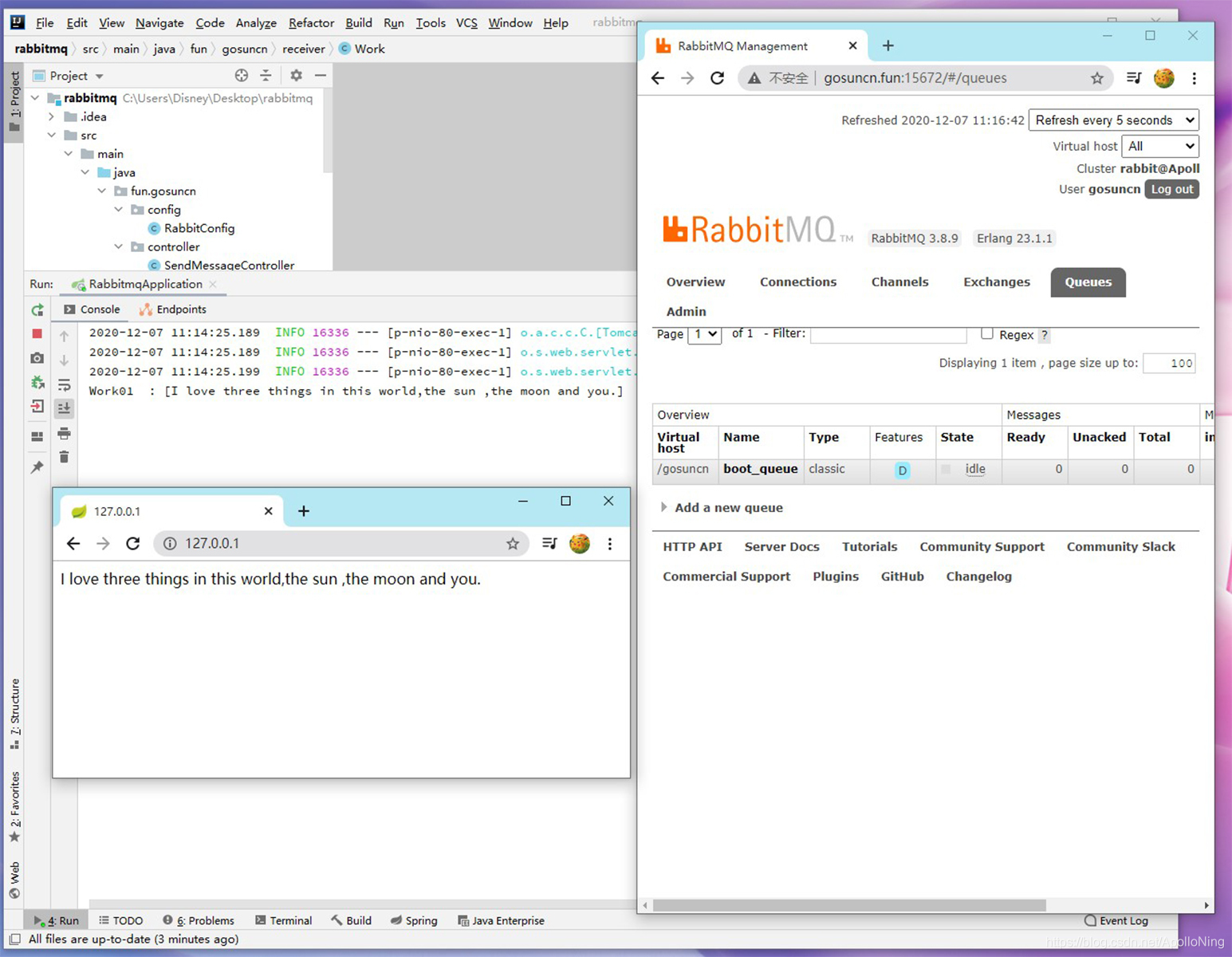The image size is (1232, 957).
Task: Click the soft-wrap icon in console gutter
Action: [x=65, y=384]
